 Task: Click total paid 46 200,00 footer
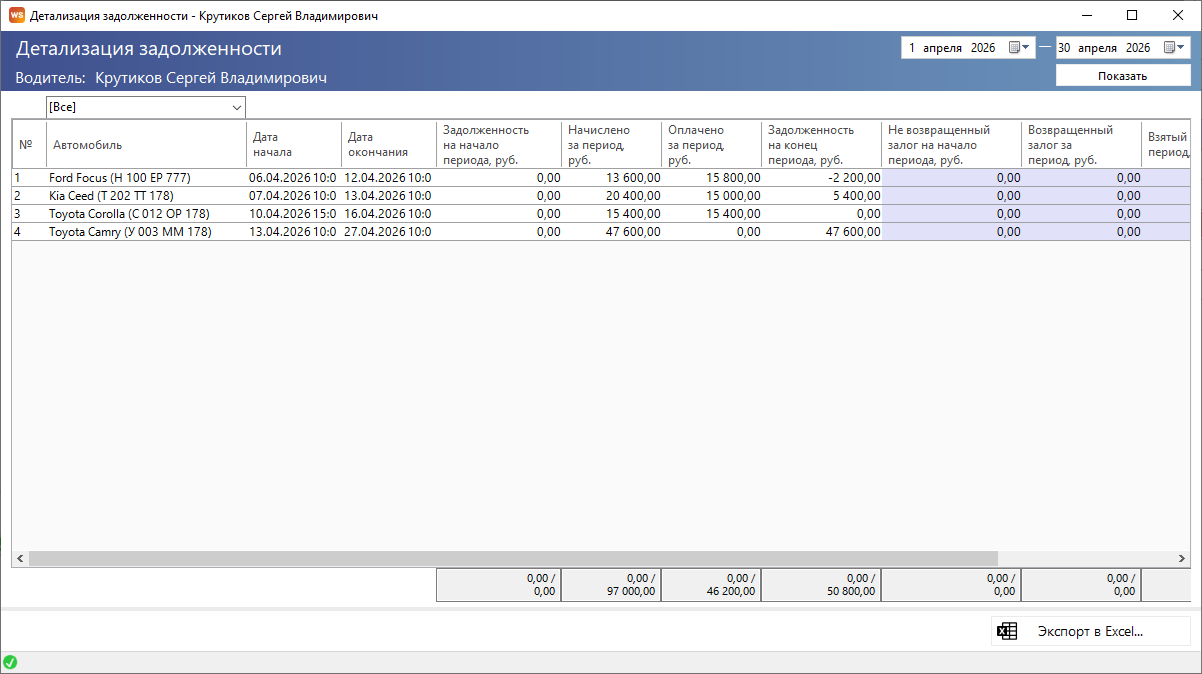coord(712,585)
